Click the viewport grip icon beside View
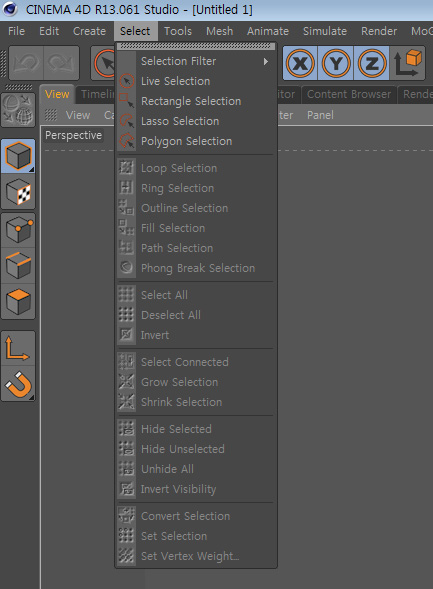The height and width of the screenshot is (589, 433). [51, 115]
